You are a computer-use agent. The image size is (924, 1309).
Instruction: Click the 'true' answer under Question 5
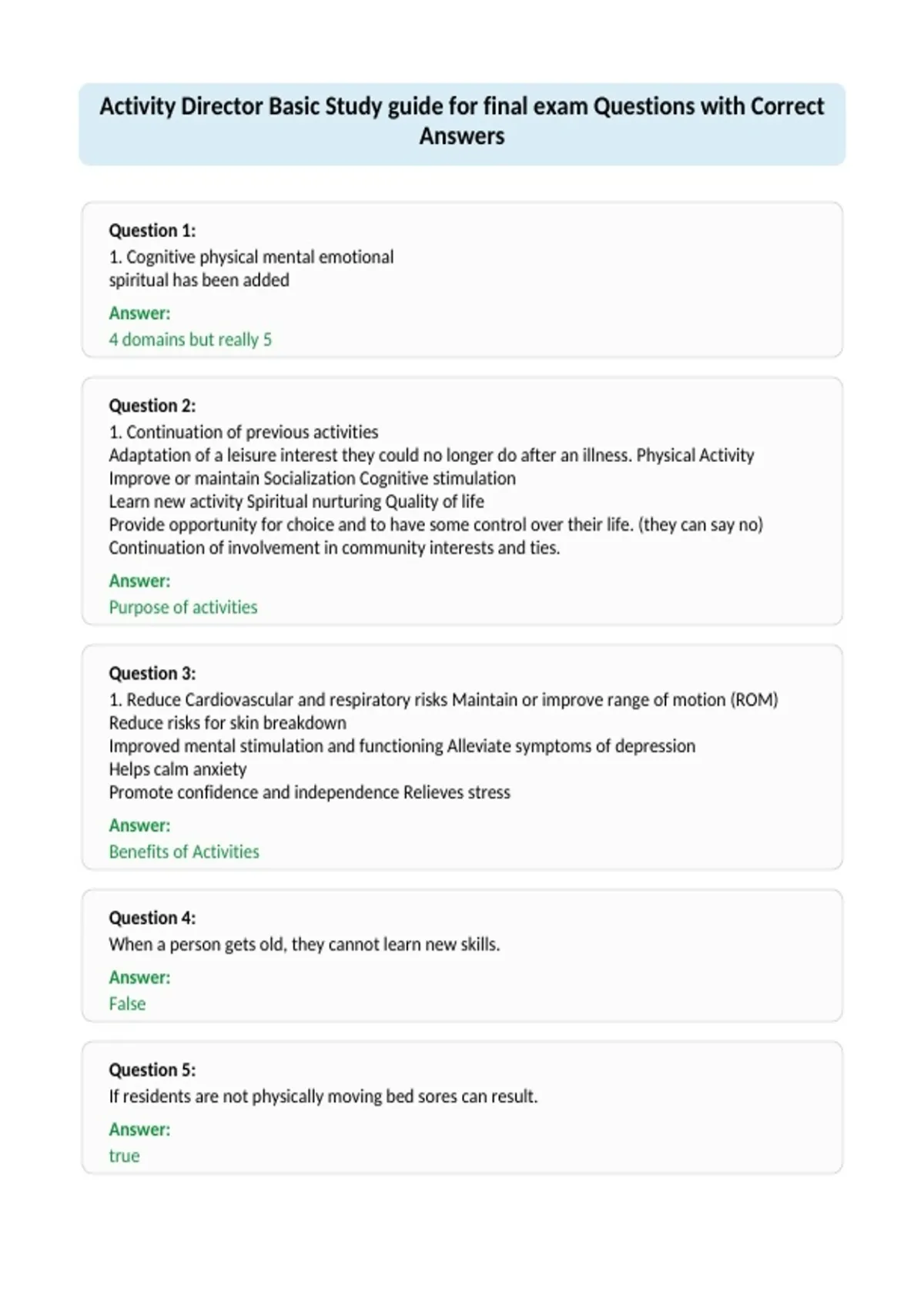point(124,1156)
